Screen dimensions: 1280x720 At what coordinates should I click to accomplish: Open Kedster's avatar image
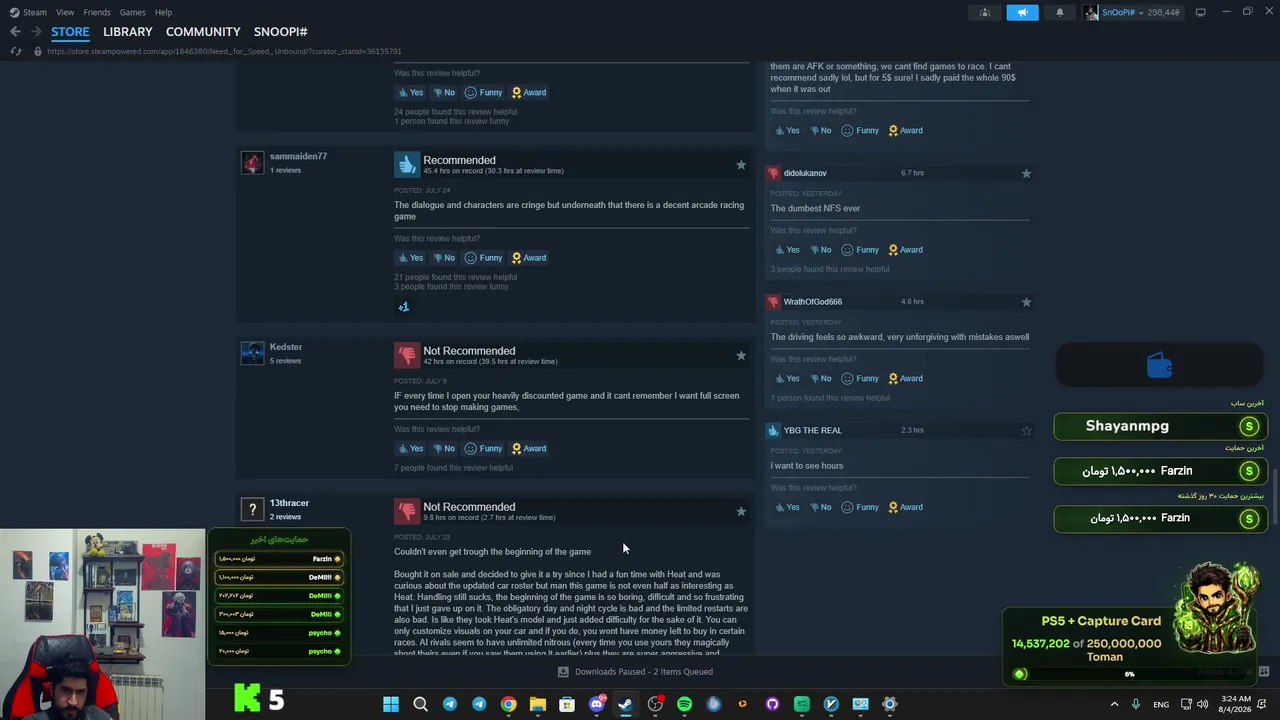point(252,353)
